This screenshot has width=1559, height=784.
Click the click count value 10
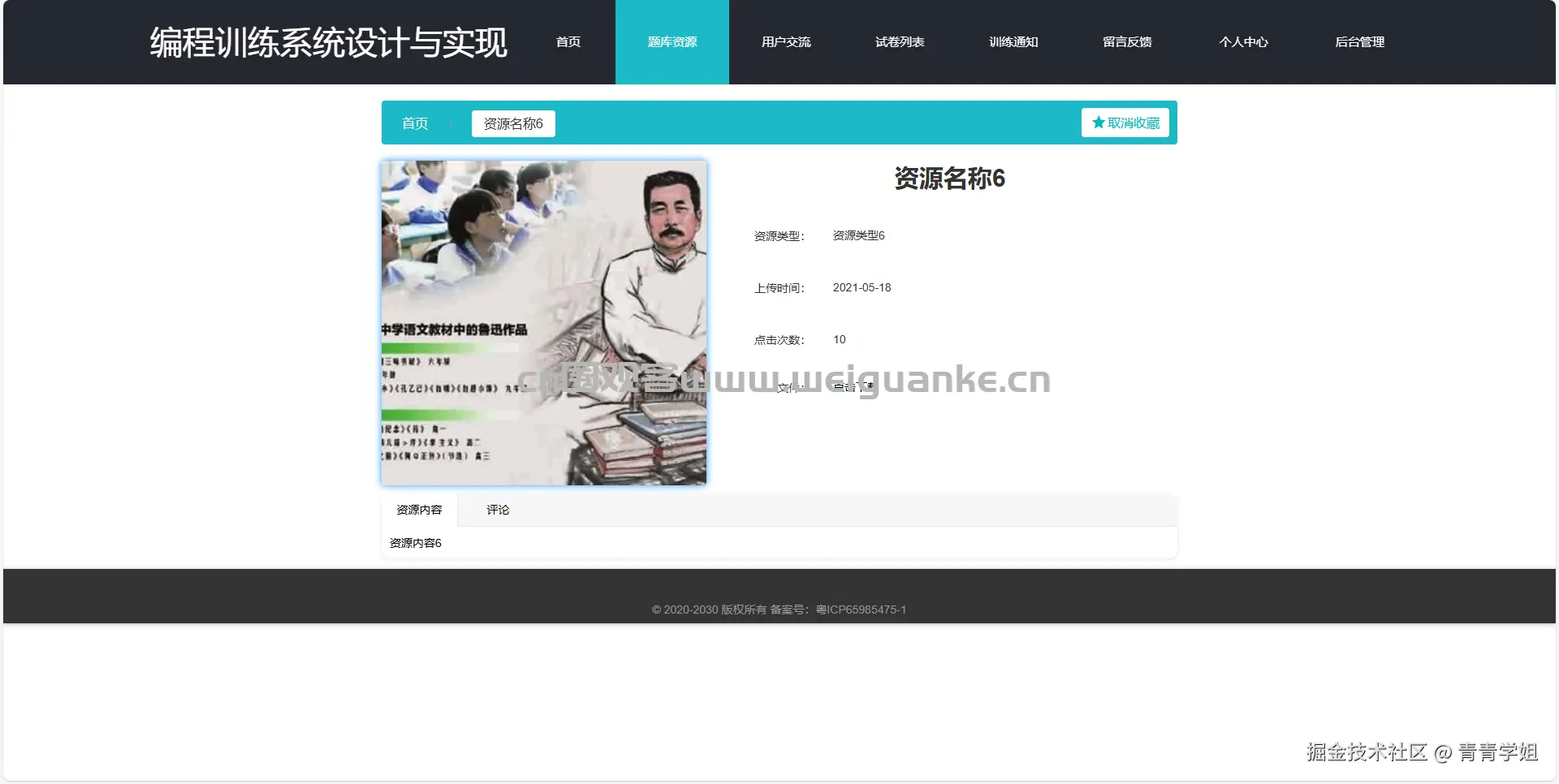[839, 339]
